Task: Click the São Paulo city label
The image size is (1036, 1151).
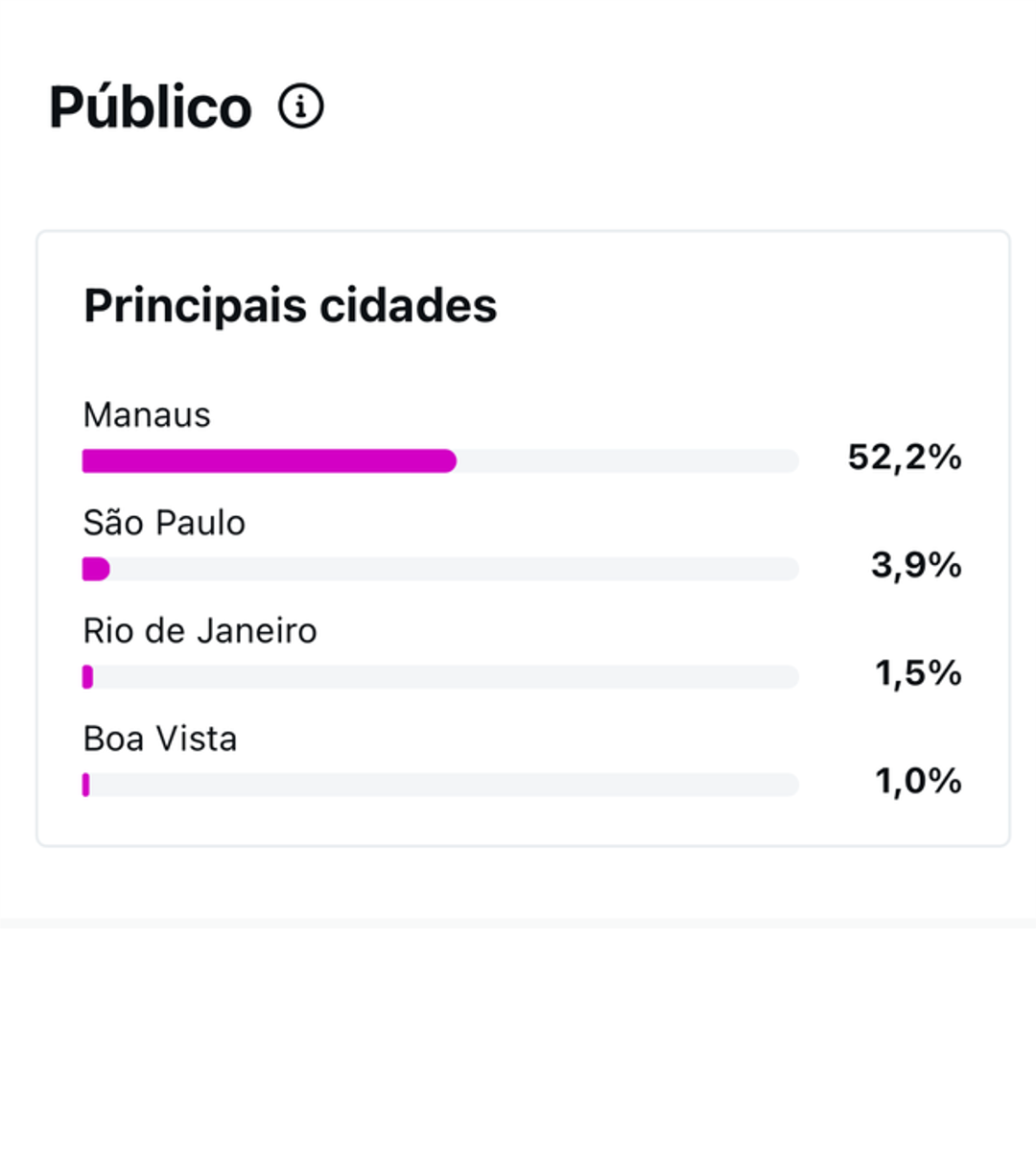Action: [x=164, y=523]
